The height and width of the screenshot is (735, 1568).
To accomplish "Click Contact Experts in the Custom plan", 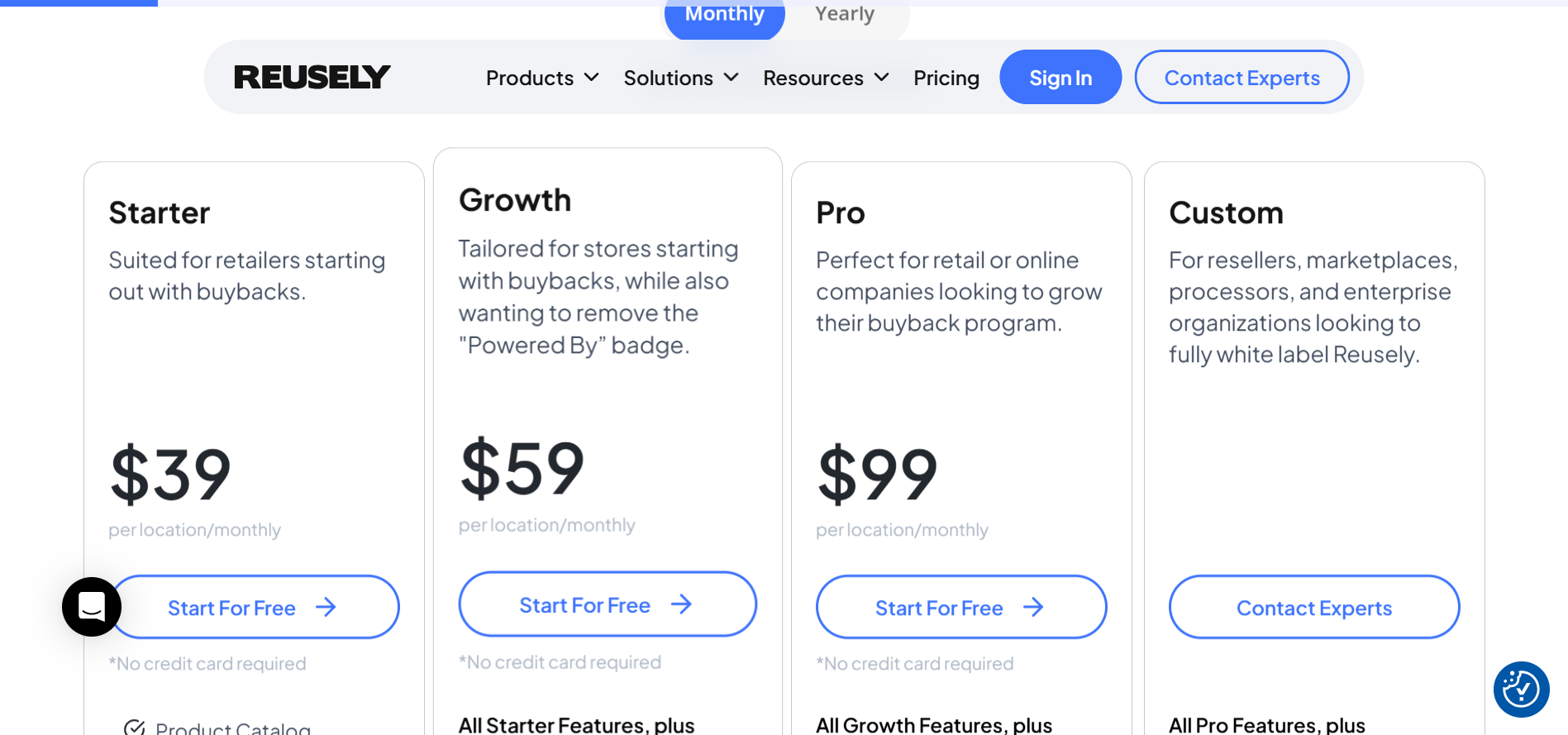I will (1313, 608).
